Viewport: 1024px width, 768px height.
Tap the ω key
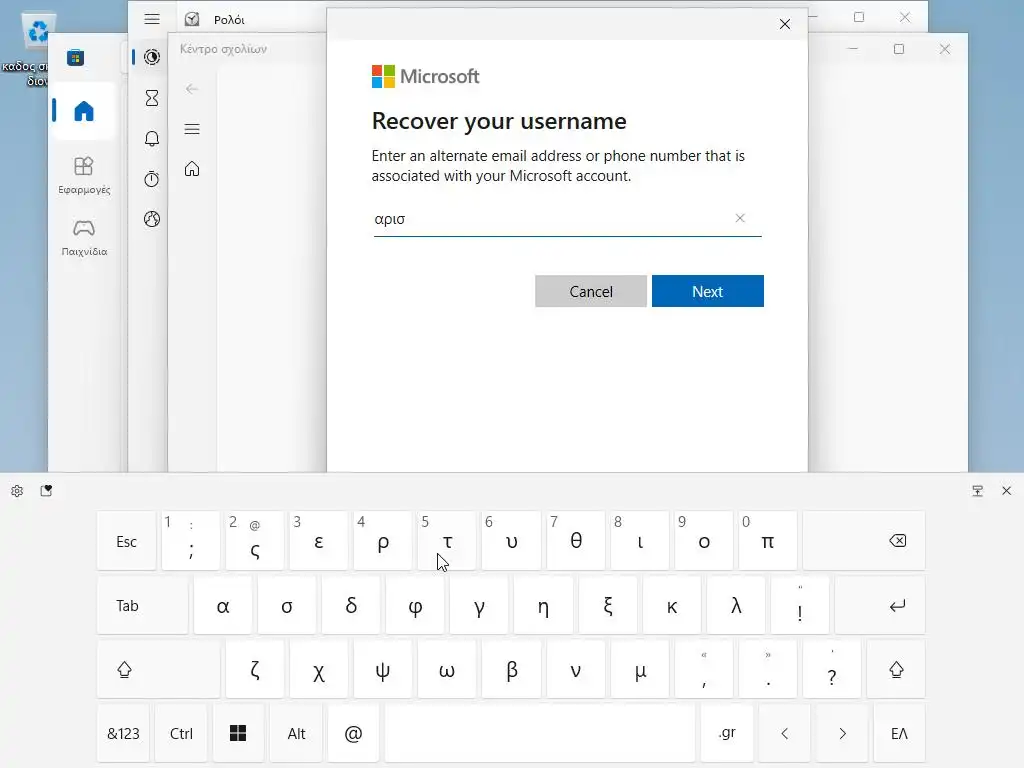tap(447, 669)
